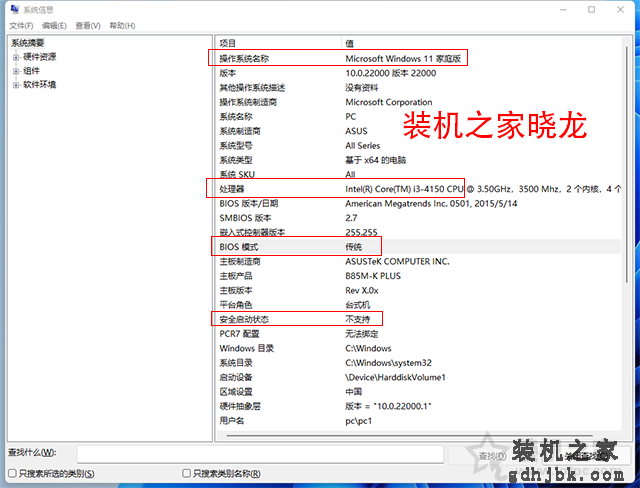This screenshot has height=488, width=640.
Task: Select the 版本 10.0.22000 row
Action: click(418, 73)
